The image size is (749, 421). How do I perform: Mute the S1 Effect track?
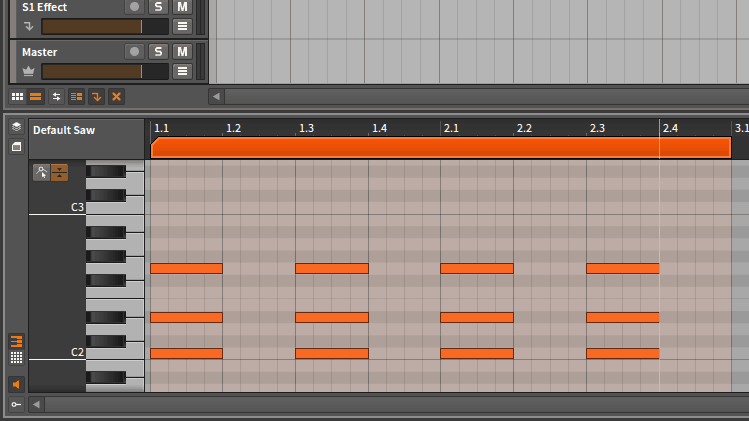tap(182, 7)
